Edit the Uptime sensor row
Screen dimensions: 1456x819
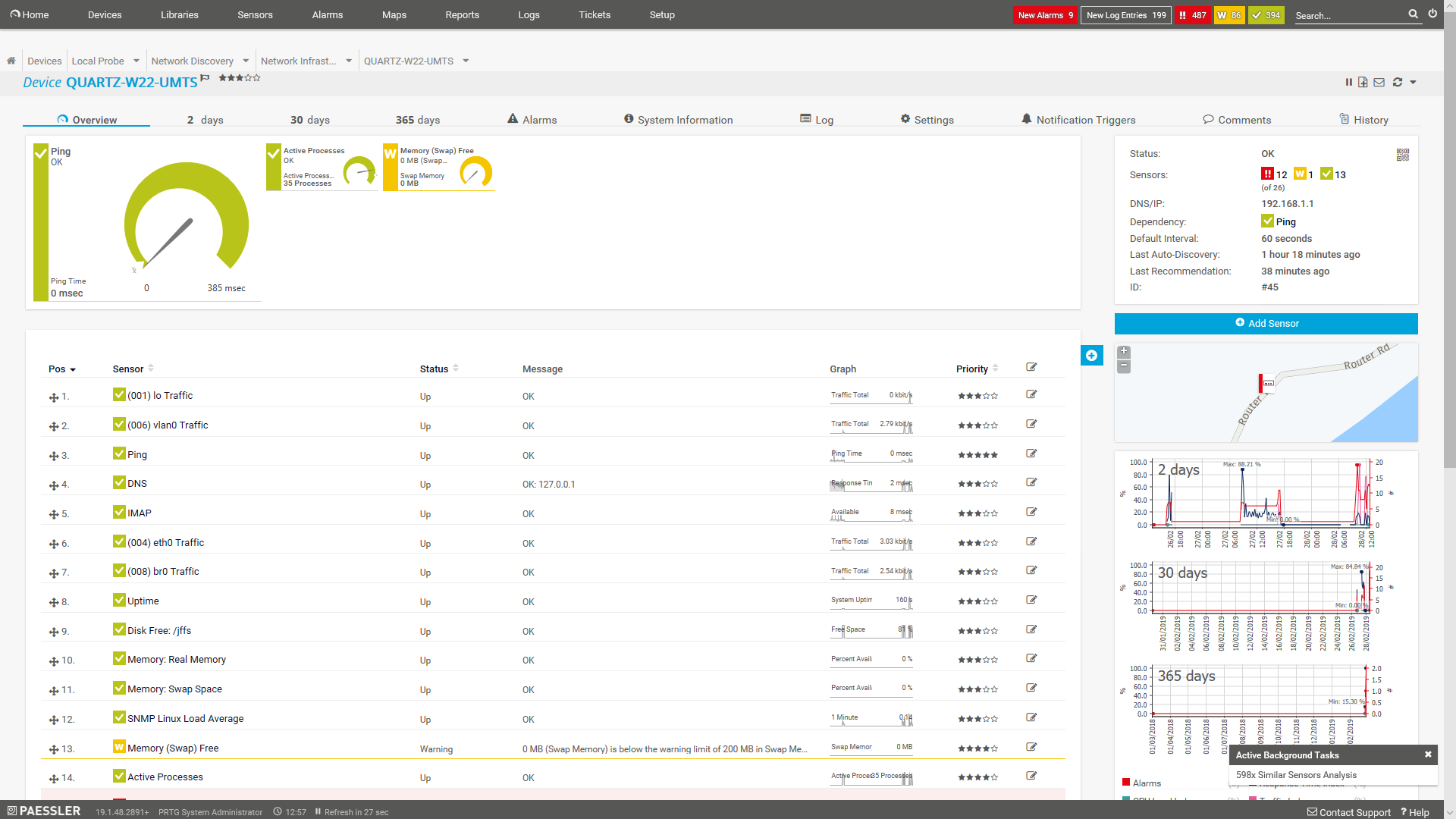click(1031, 600)
